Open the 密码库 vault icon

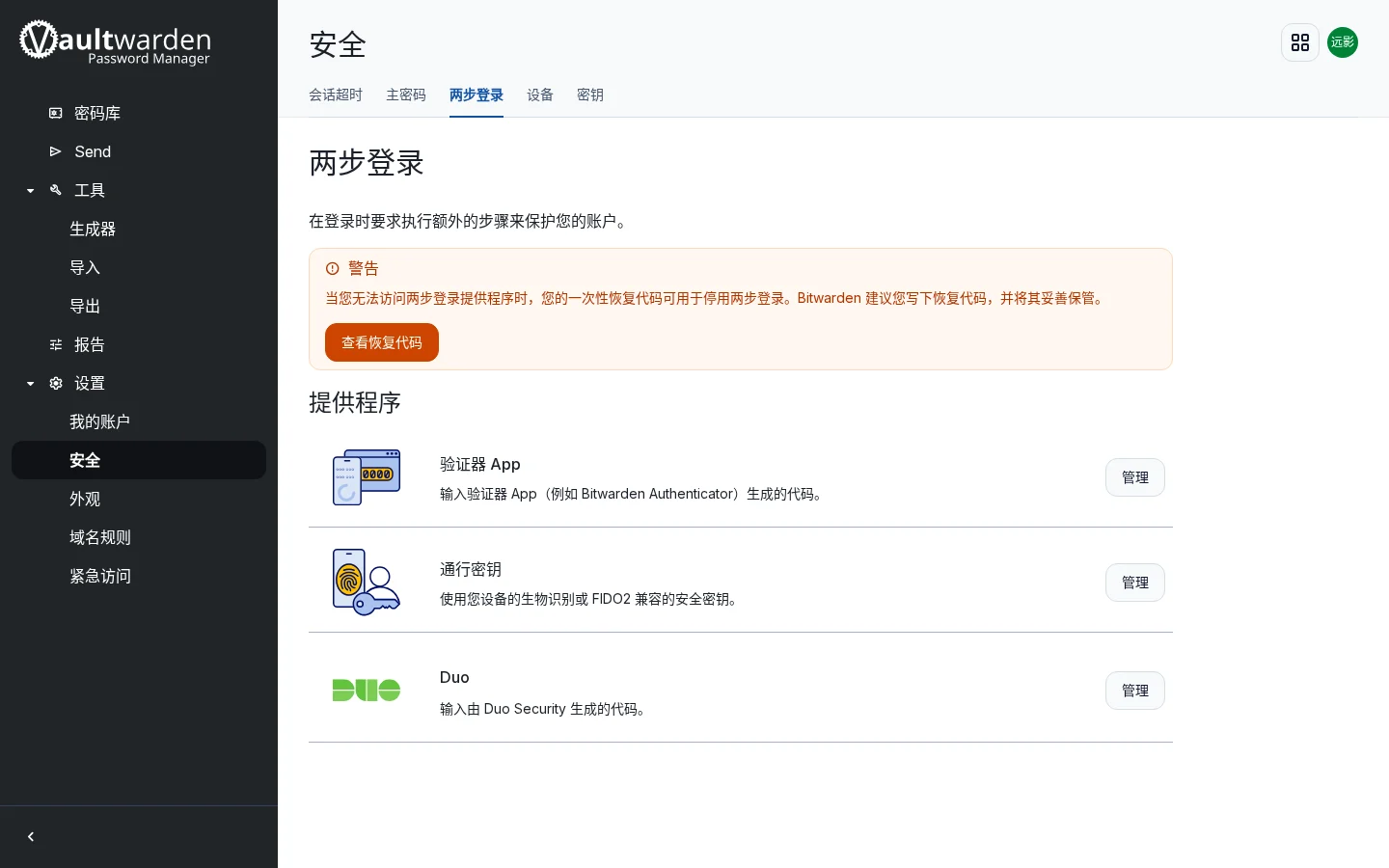coord(56,113)
